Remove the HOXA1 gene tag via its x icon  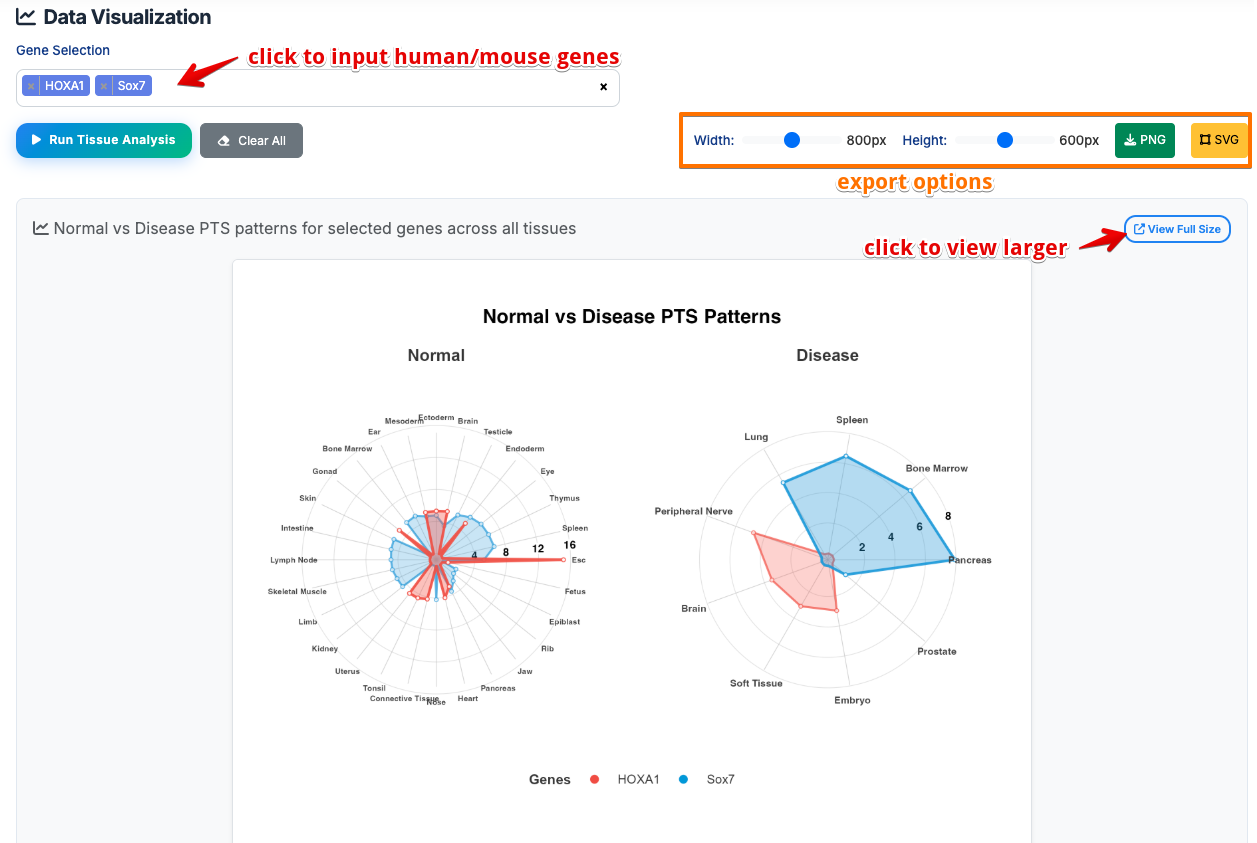pos(31,84)
